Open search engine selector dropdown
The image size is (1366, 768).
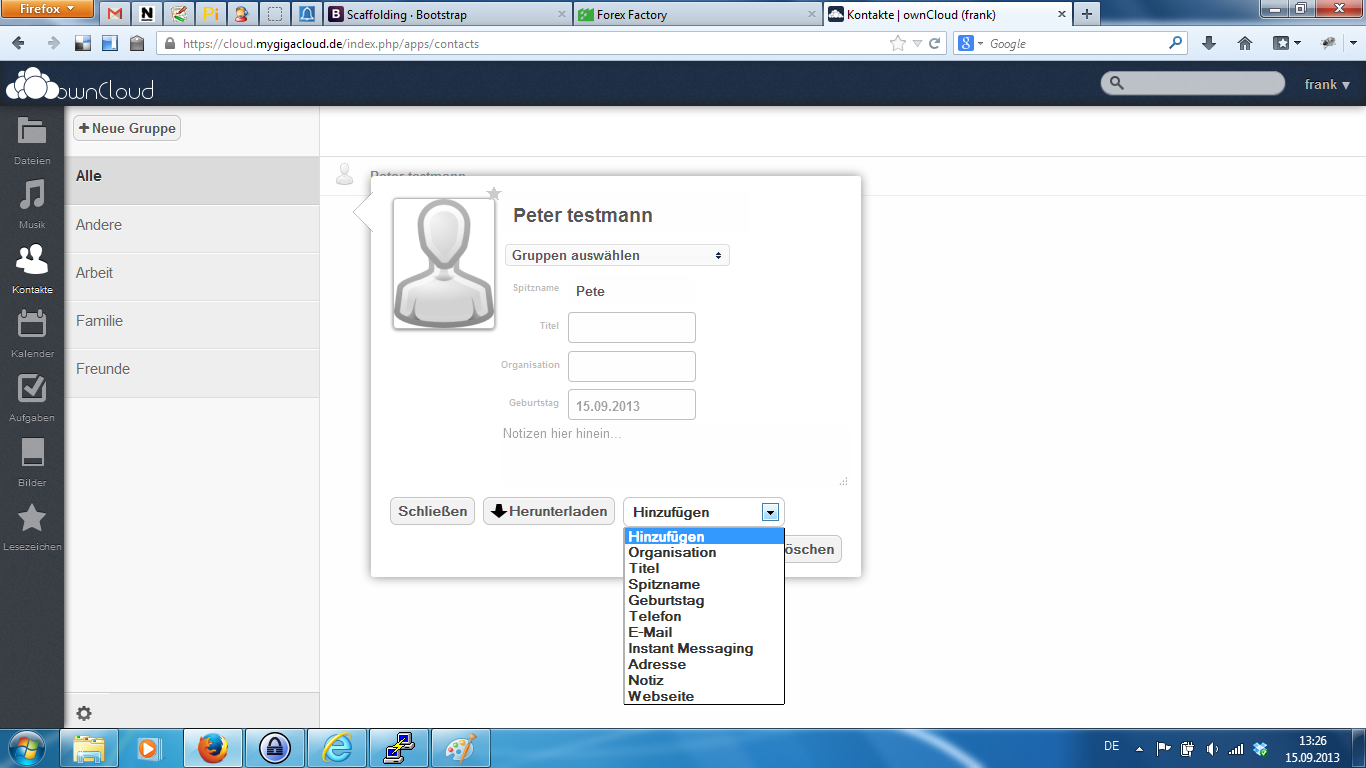tap(970, 43)
